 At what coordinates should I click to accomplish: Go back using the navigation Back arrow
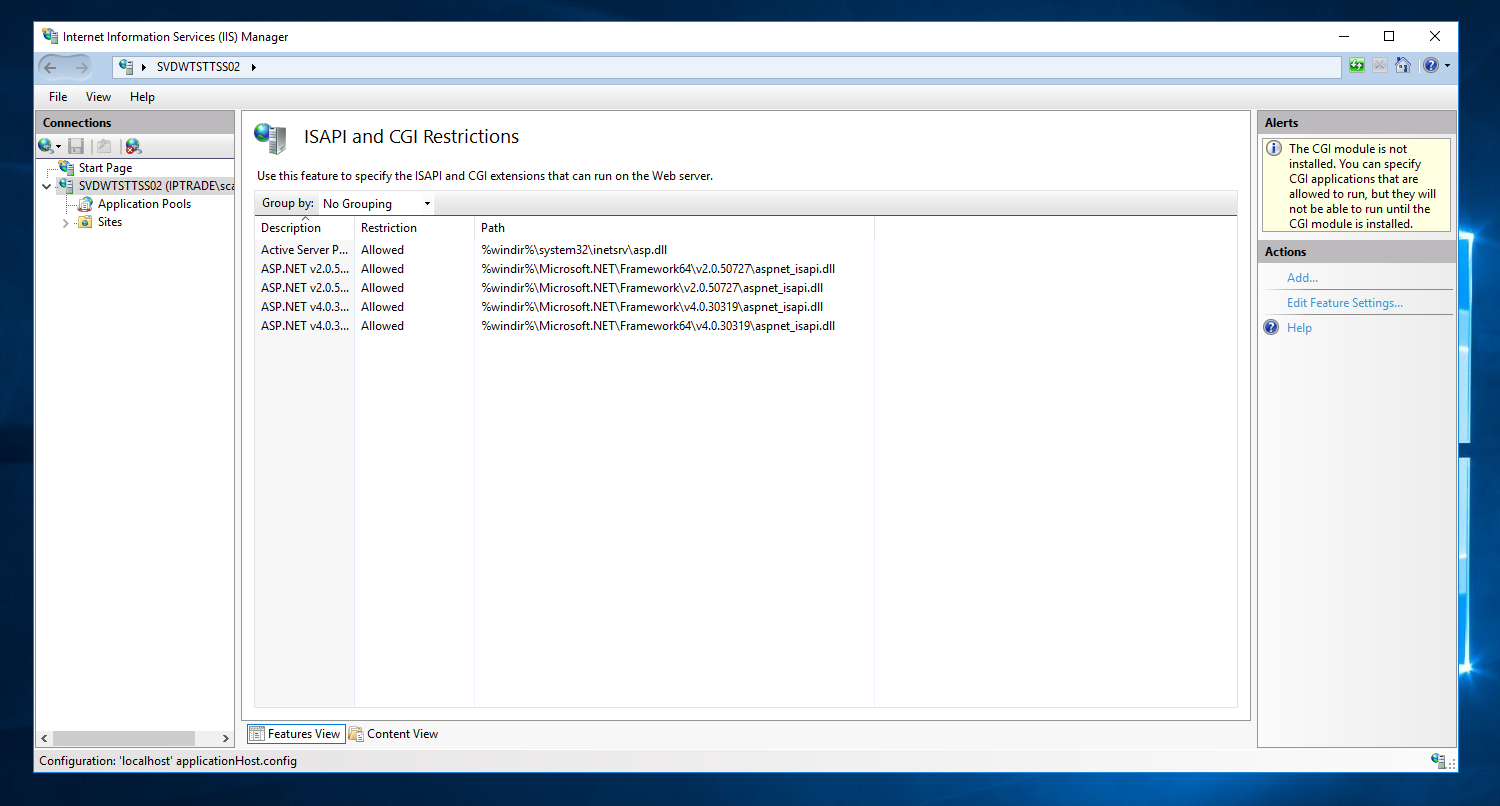(50, 67)
